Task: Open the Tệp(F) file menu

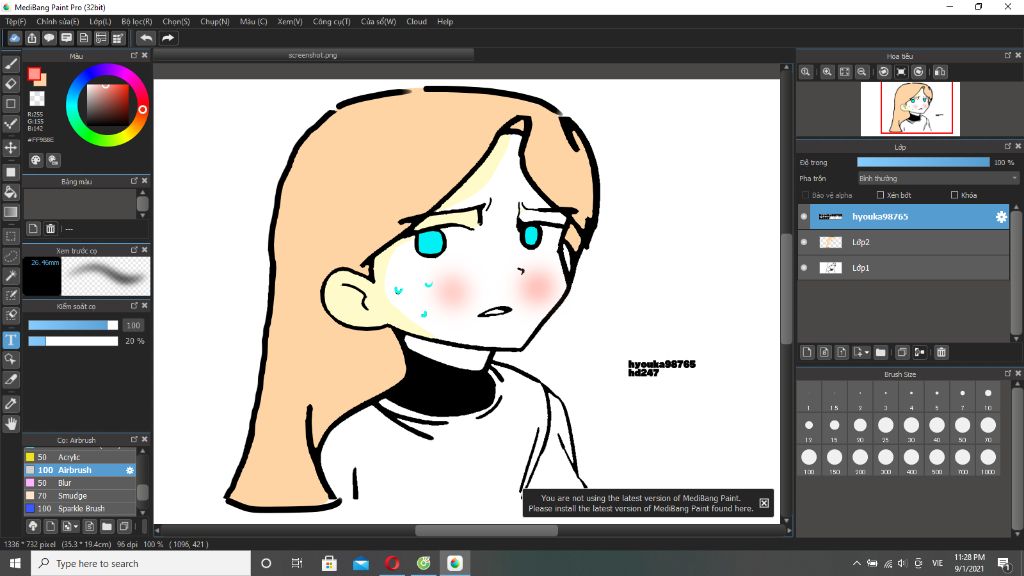Action: coord(16,22)
